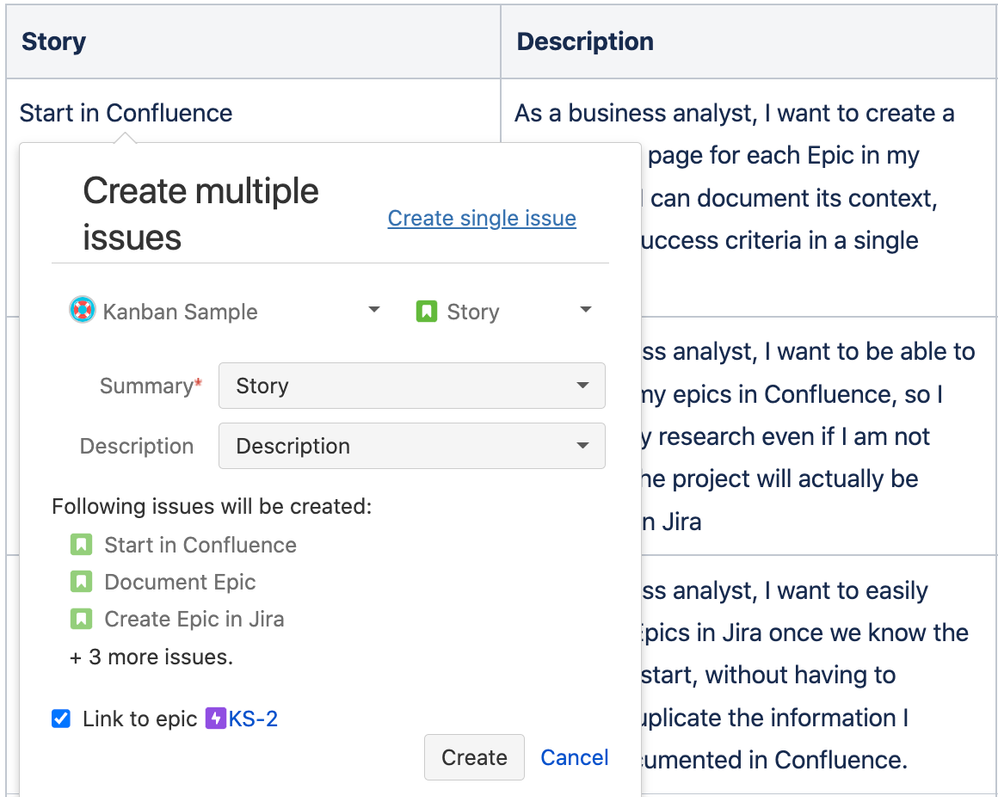Cancel the Create multiple issues dialog
This screenshot has width=998, height=797.
(574, 758)
